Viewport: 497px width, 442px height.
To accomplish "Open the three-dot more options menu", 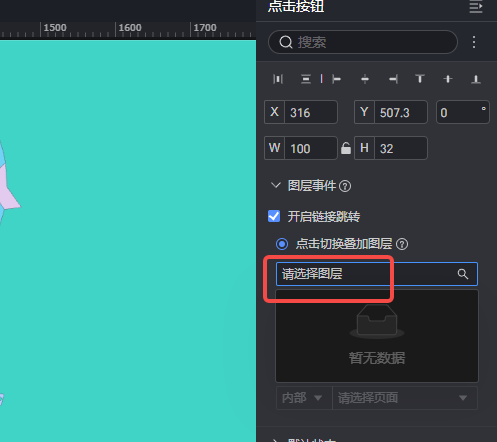I will (474, 42).
